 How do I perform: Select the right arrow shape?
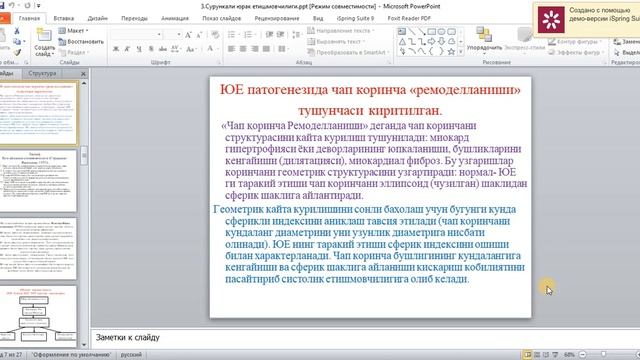[431, 42]
